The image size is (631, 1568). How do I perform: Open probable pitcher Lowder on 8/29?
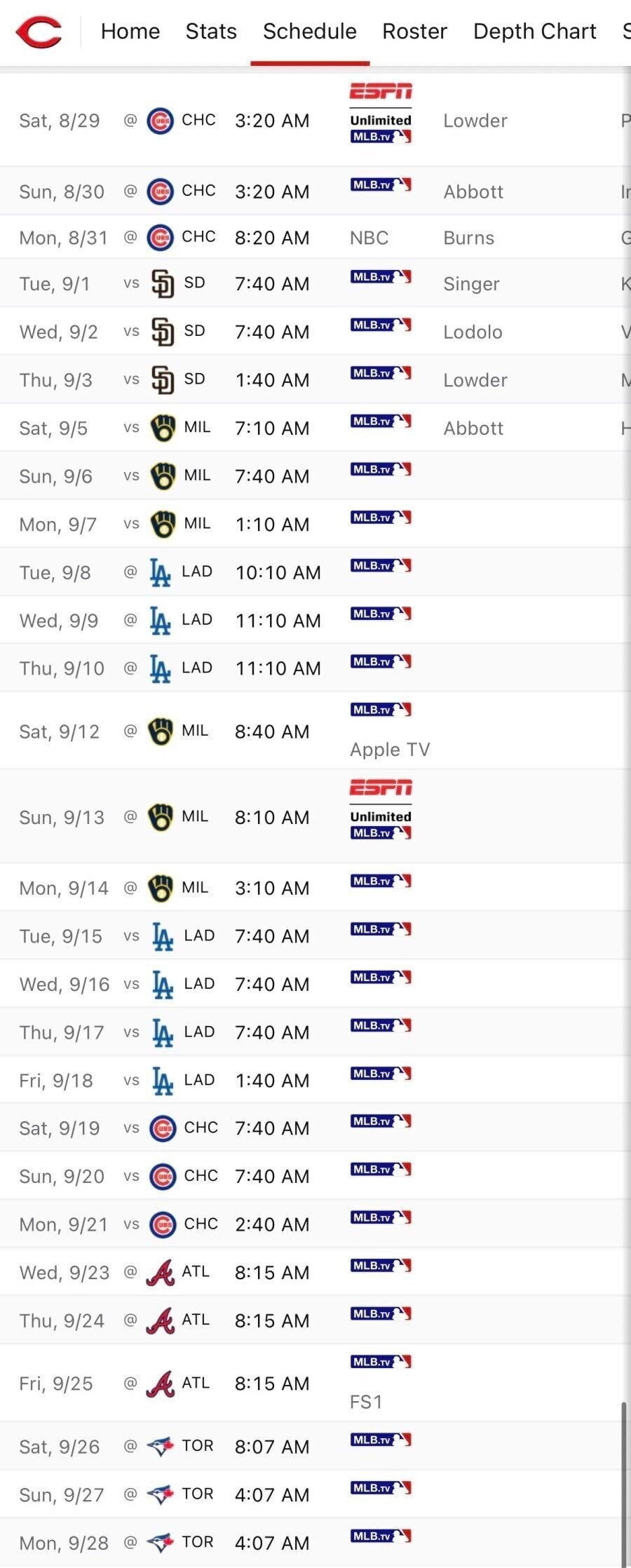point(475,121)
